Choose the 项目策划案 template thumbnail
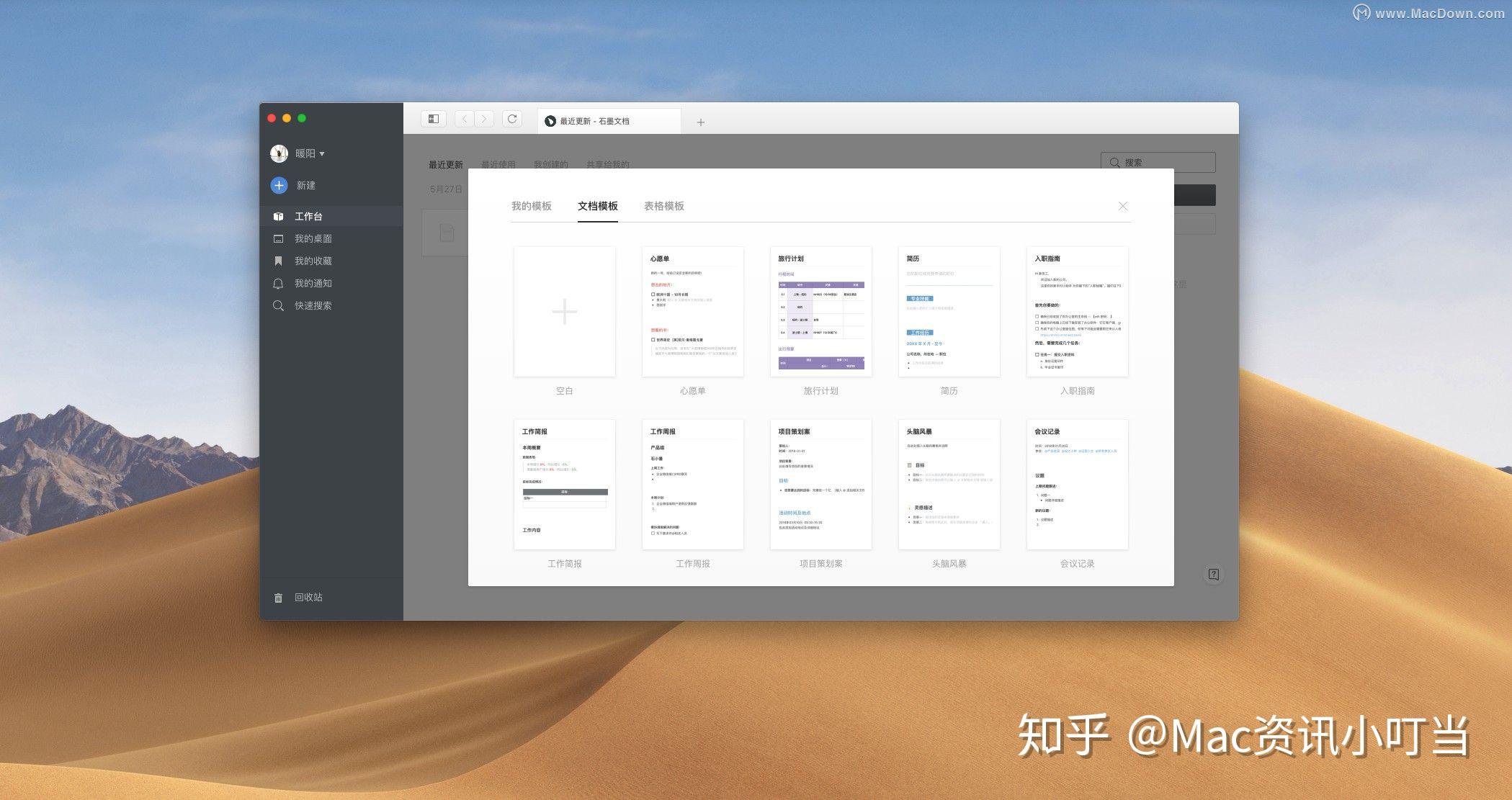The width and height of the screenshot is (1512, 800). pyautogui.click(x=821, y=485)
